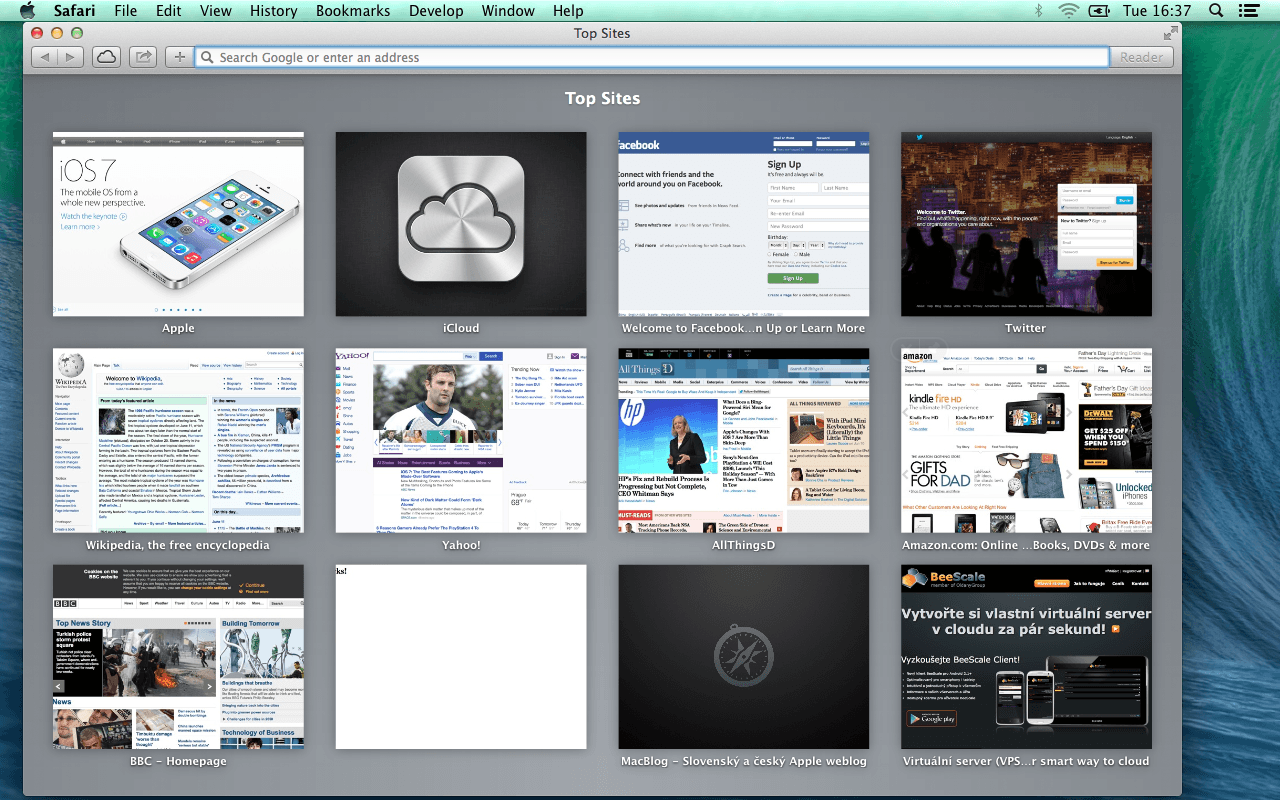Open the Facebook top site thumbnail
This screenshot has width=1280, height=800.
(x=744, y=224)
